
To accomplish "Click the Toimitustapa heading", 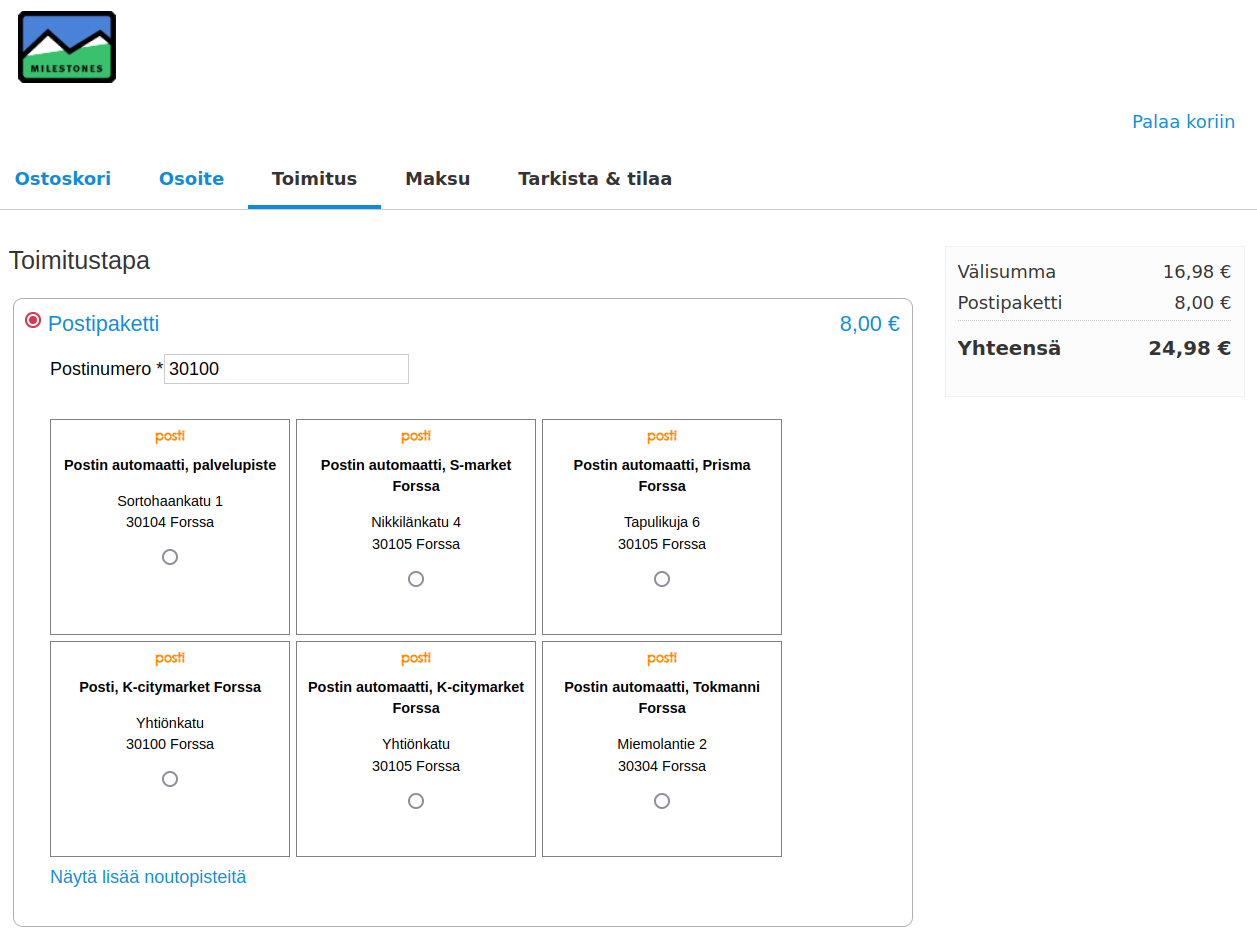I will coord(80,261).
